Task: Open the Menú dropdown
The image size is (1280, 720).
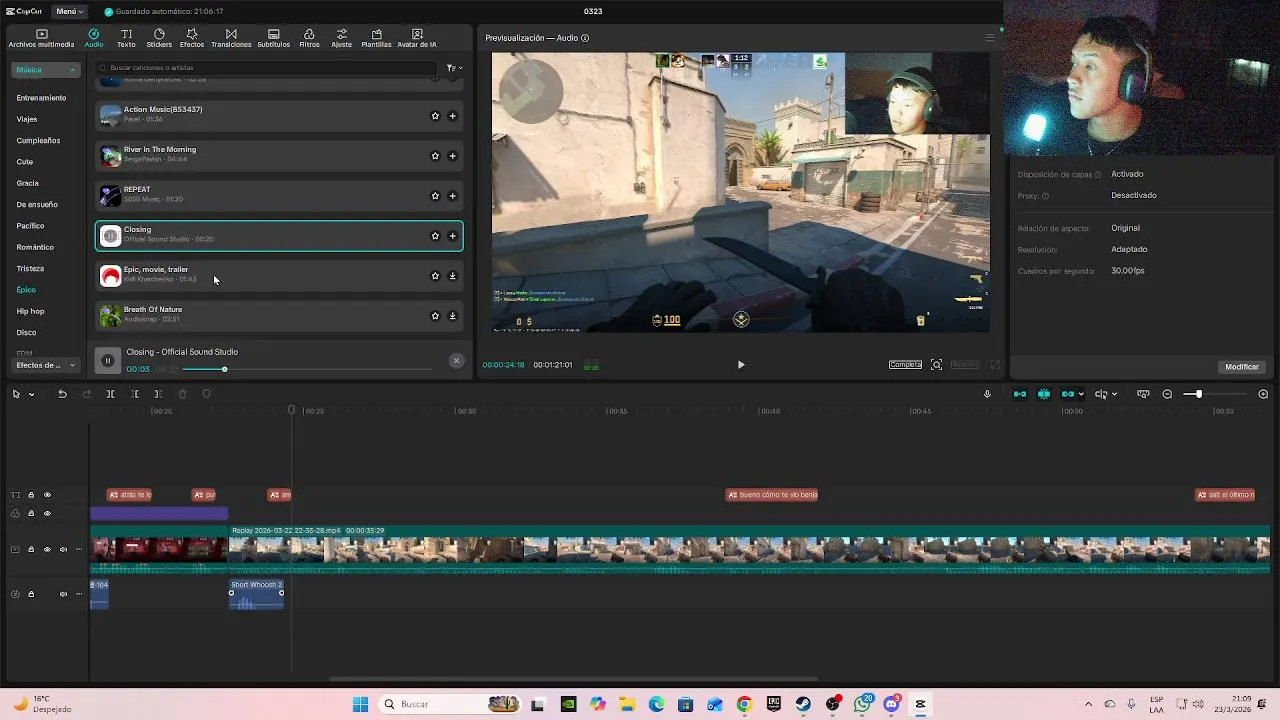Action: (69, 11)
